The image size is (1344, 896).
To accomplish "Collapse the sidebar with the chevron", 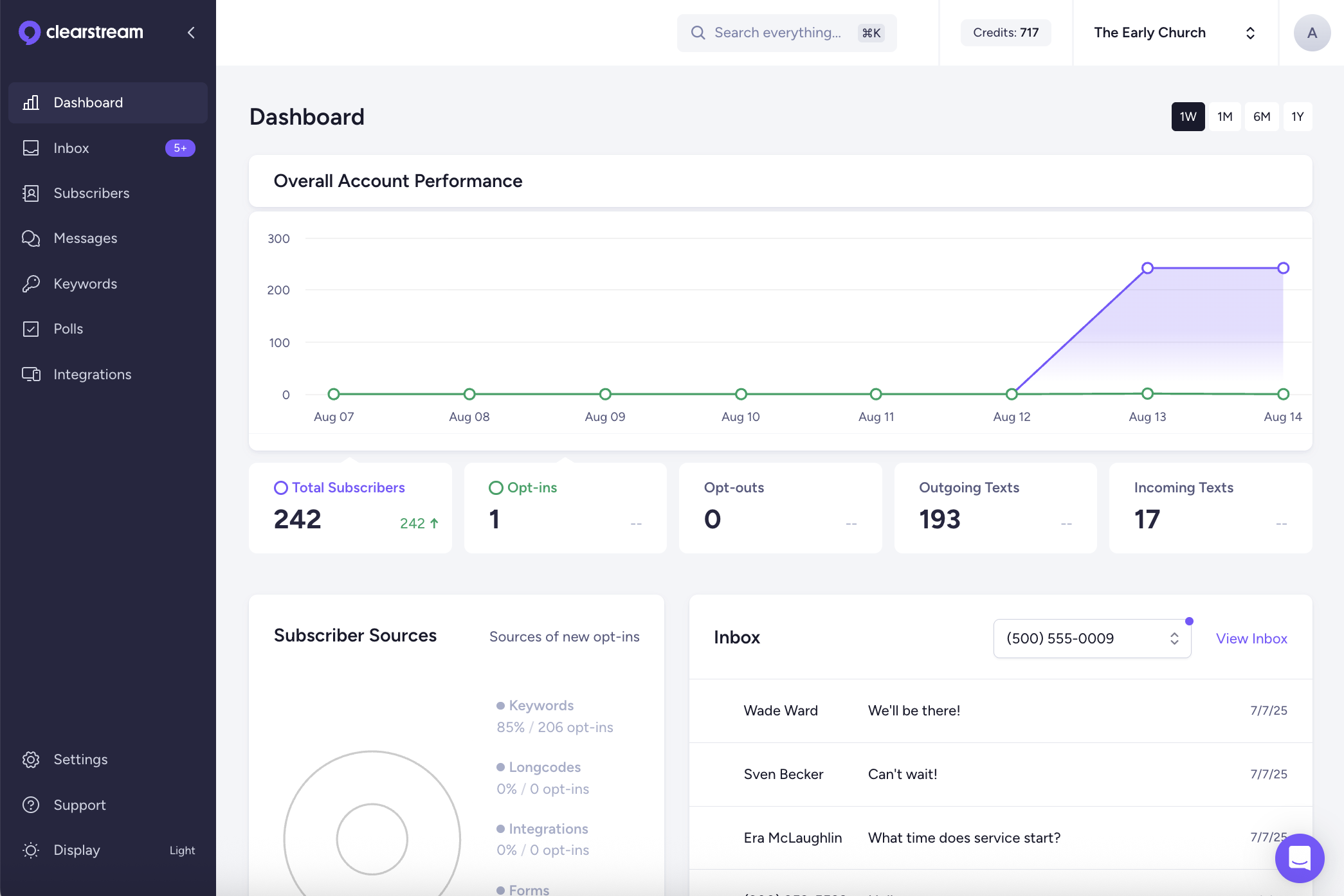I will (x=190, y=32).
